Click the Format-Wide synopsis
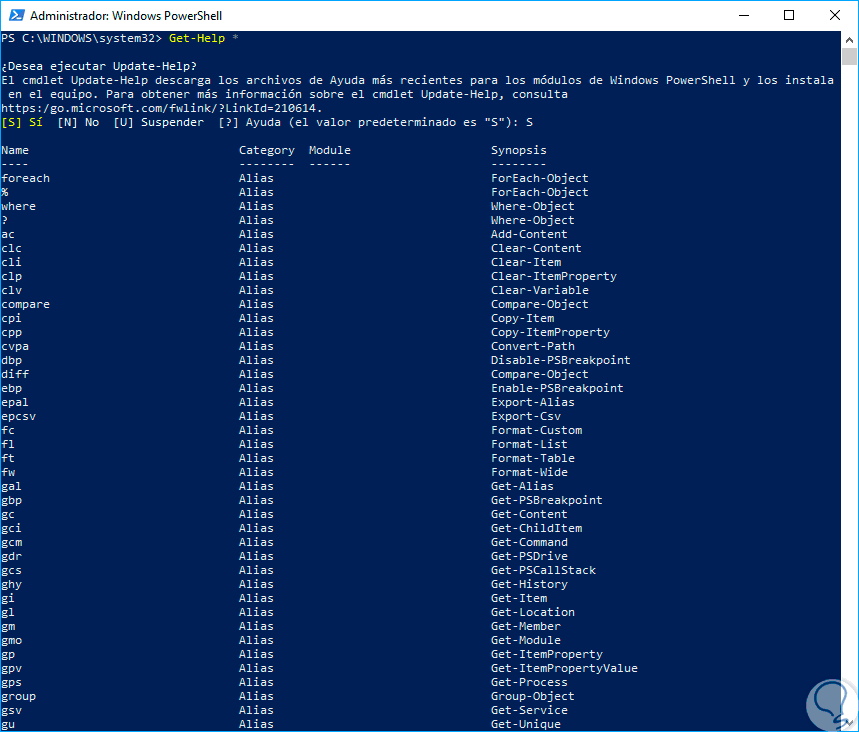859x732 pixels. [529, 472]
